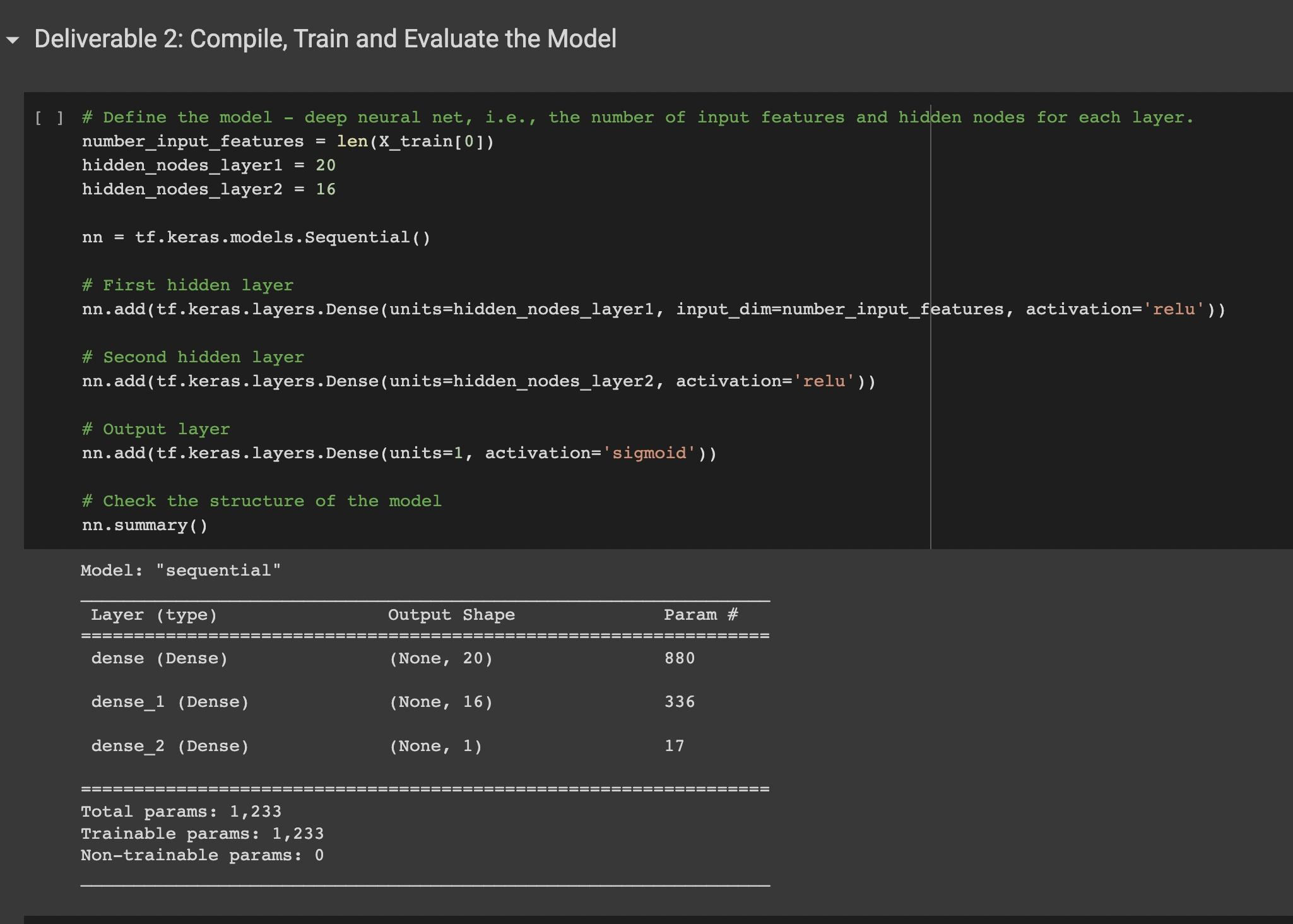This screenshot has height=924, width=1293.
Task: Run the cell via empty brackets
Action: [x=49, y=118]
